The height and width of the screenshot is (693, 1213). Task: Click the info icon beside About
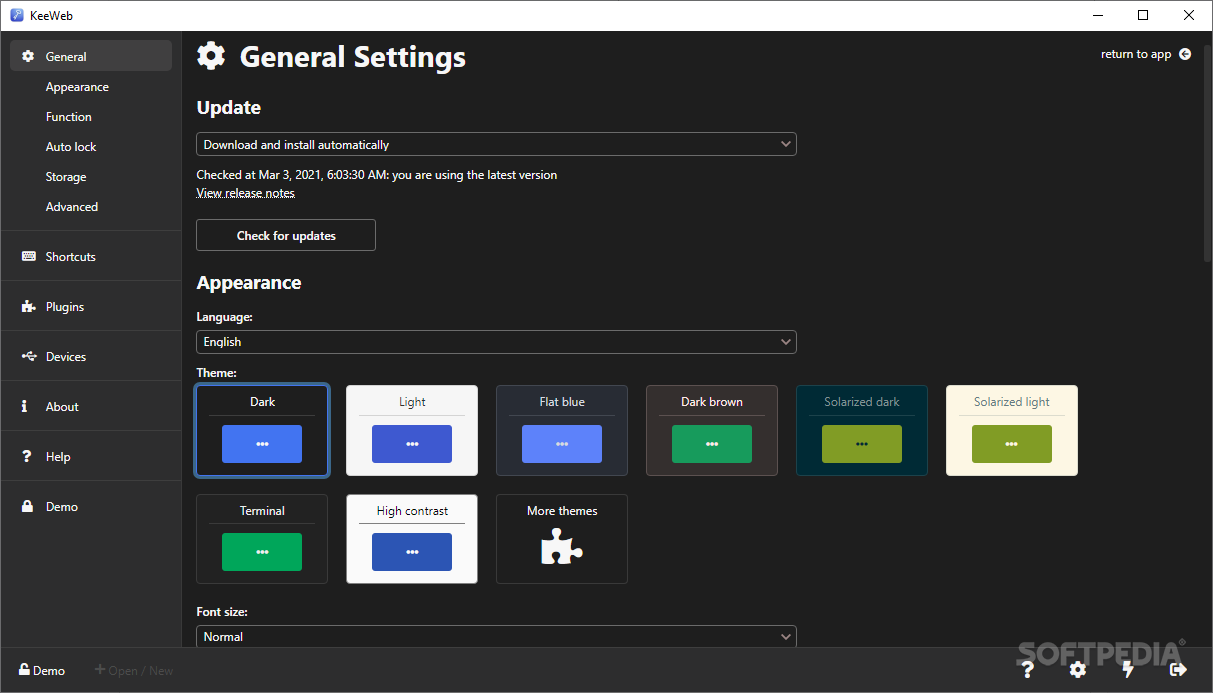[x=25, y=407]
